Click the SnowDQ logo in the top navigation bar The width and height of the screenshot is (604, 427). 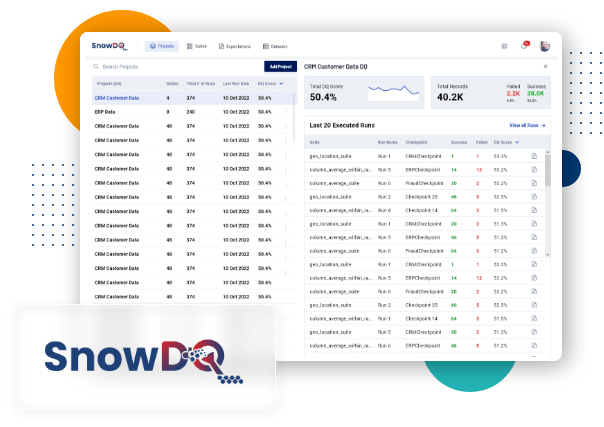click(109, 46)
